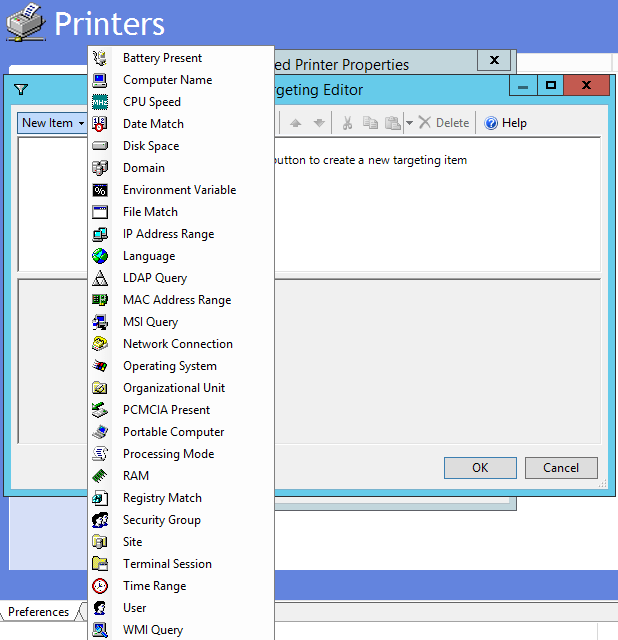Add an IP Address Range item
The height and width of the screenshot is (640, 618).
(168, 234)
